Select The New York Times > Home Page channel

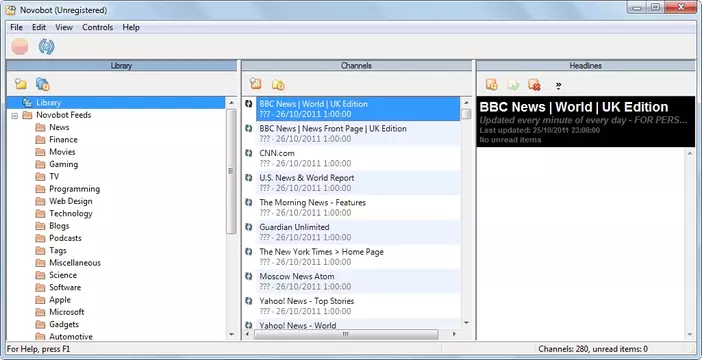(358, 257)
